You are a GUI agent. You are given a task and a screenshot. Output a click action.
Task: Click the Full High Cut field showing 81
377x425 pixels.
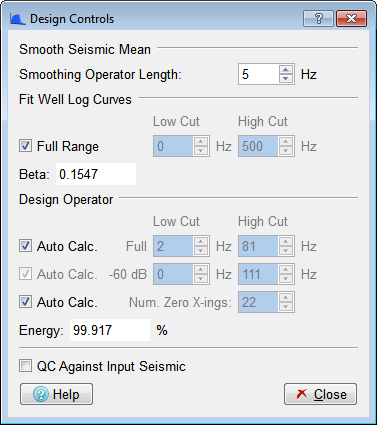point(258,246)
